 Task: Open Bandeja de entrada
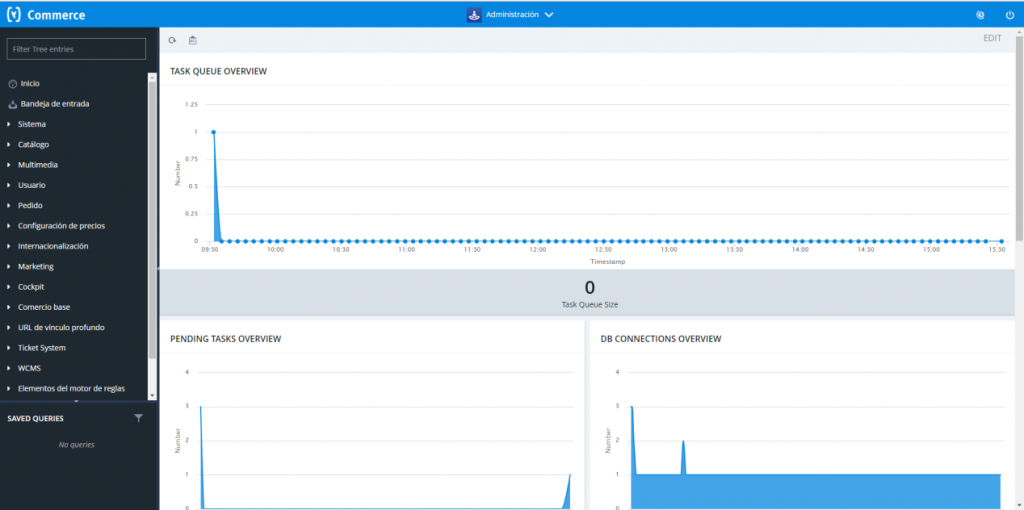point(55,104)
